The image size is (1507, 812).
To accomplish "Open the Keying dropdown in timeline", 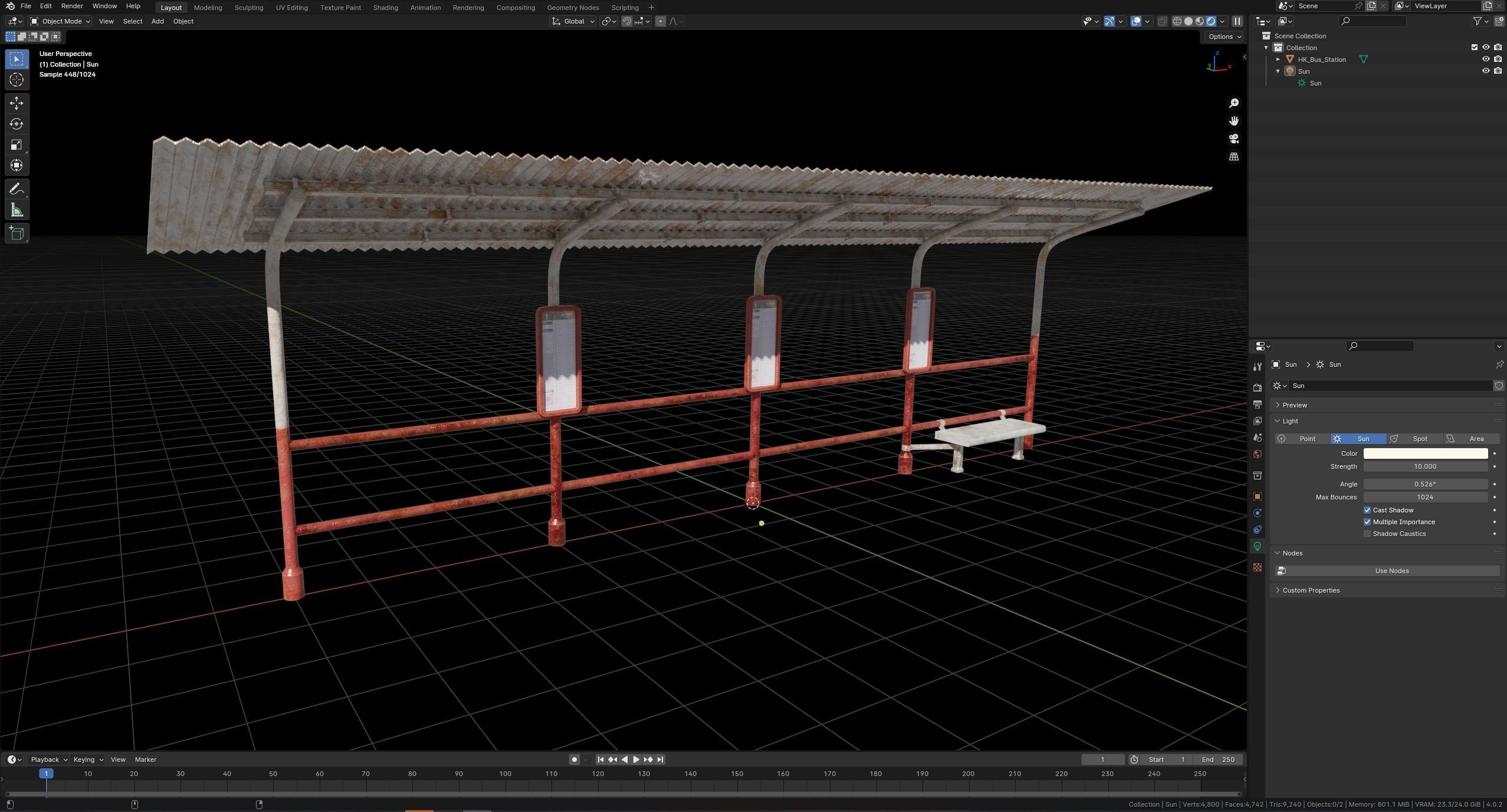I will (x=88, y=760).
